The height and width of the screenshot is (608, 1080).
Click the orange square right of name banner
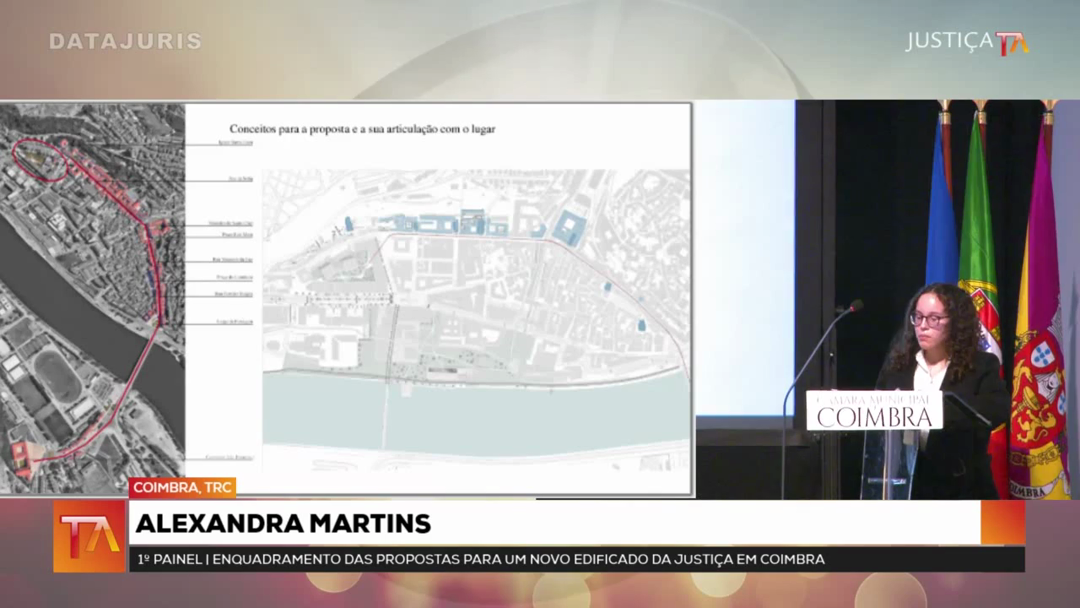pos(1003,523)
